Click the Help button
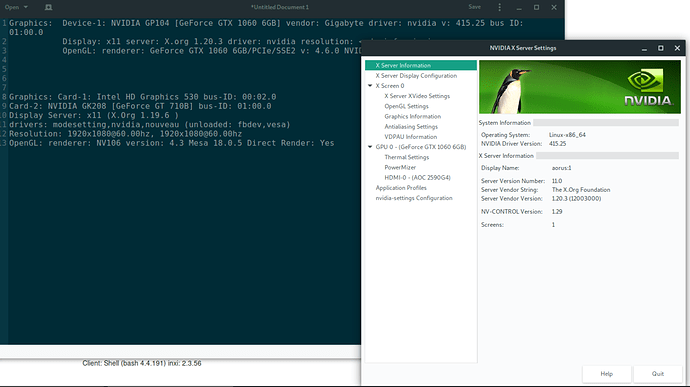The height and width of the screenshot is (387, 690). tap(606, 374)
